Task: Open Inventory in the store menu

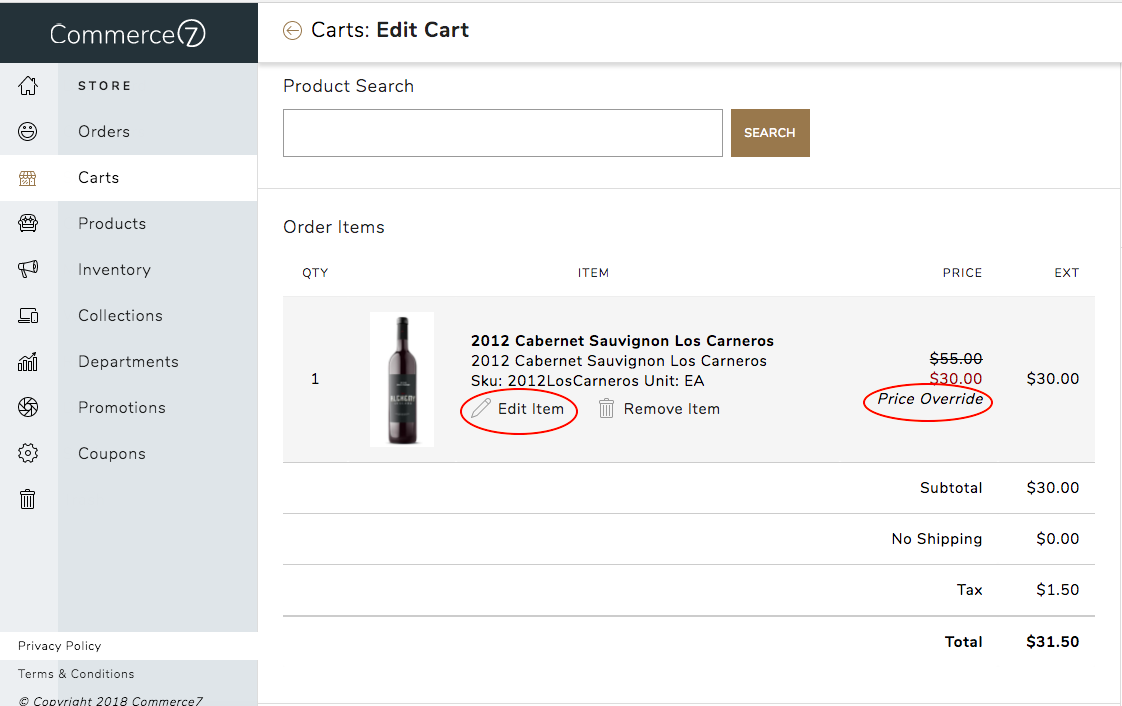Action: tap(114, 270)
